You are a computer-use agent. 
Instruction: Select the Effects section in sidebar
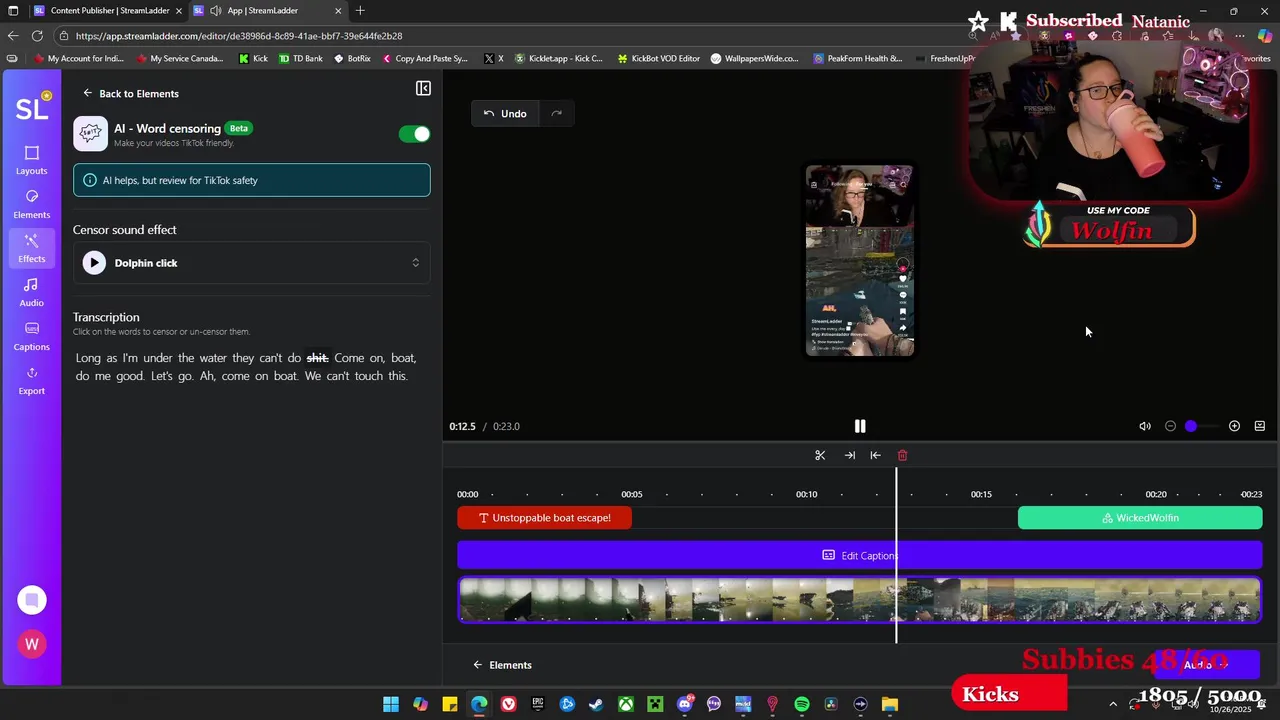pyautogui.click(x=31, y=248)
